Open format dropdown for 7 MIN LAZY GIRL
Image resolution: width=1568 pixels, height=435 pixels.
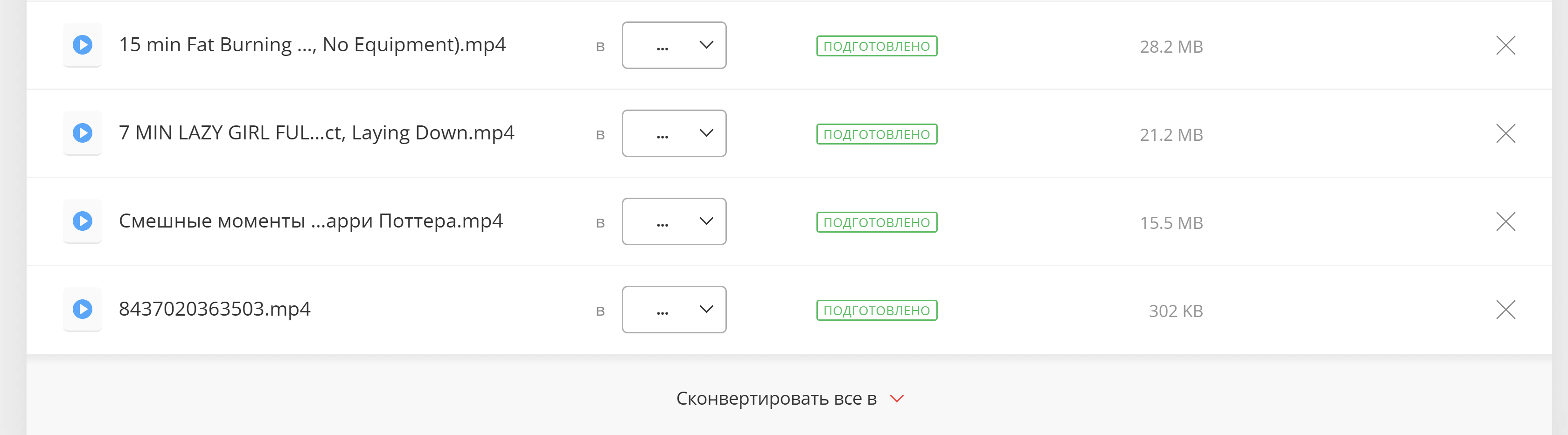pyautogui.click(x=674, y=133)
